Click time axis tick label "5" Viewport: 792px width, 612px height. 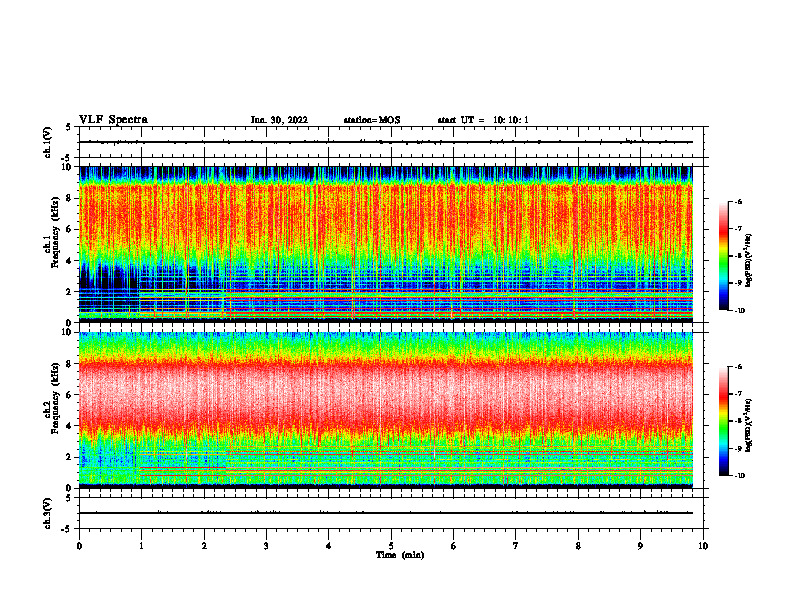pyautogui.click(x=391, y=546)
